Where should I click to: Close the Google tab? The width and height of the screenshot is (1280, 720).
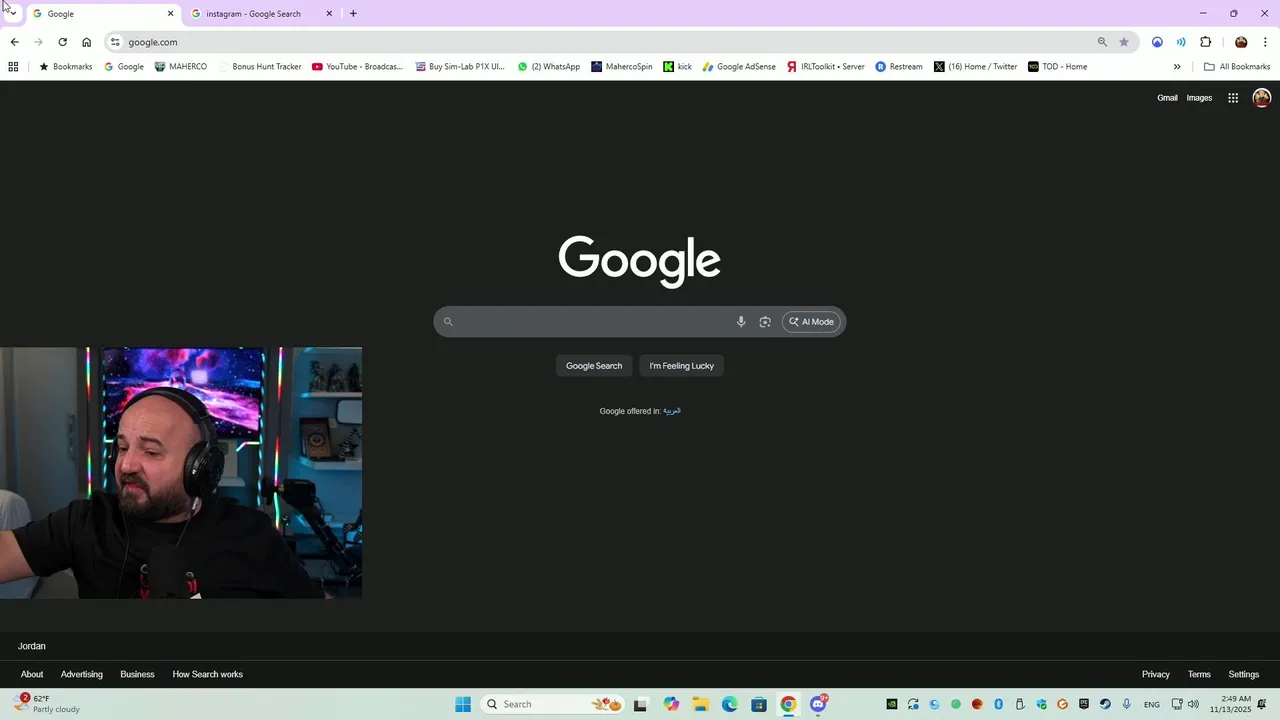click(x=170, y=14)
